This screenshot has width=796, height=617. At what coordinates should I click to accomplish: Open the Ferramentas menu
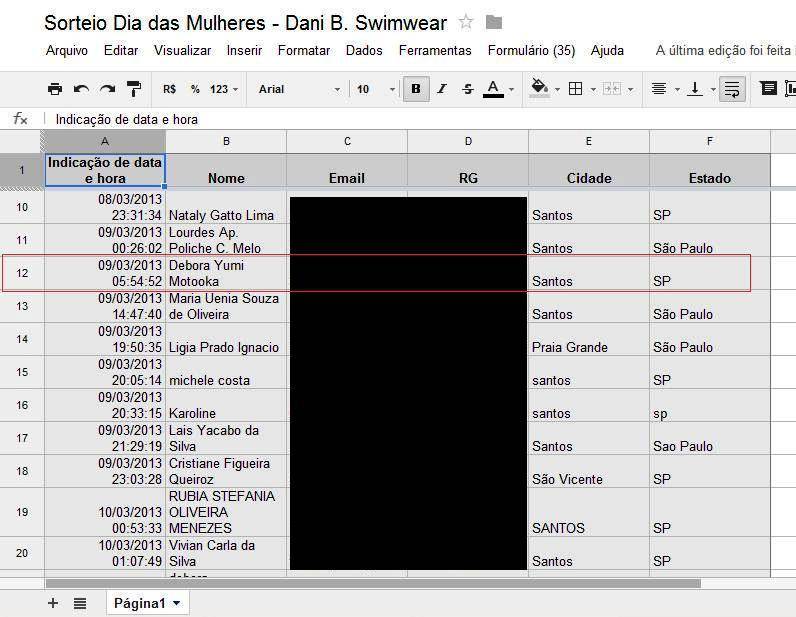(x=435, y=50)
